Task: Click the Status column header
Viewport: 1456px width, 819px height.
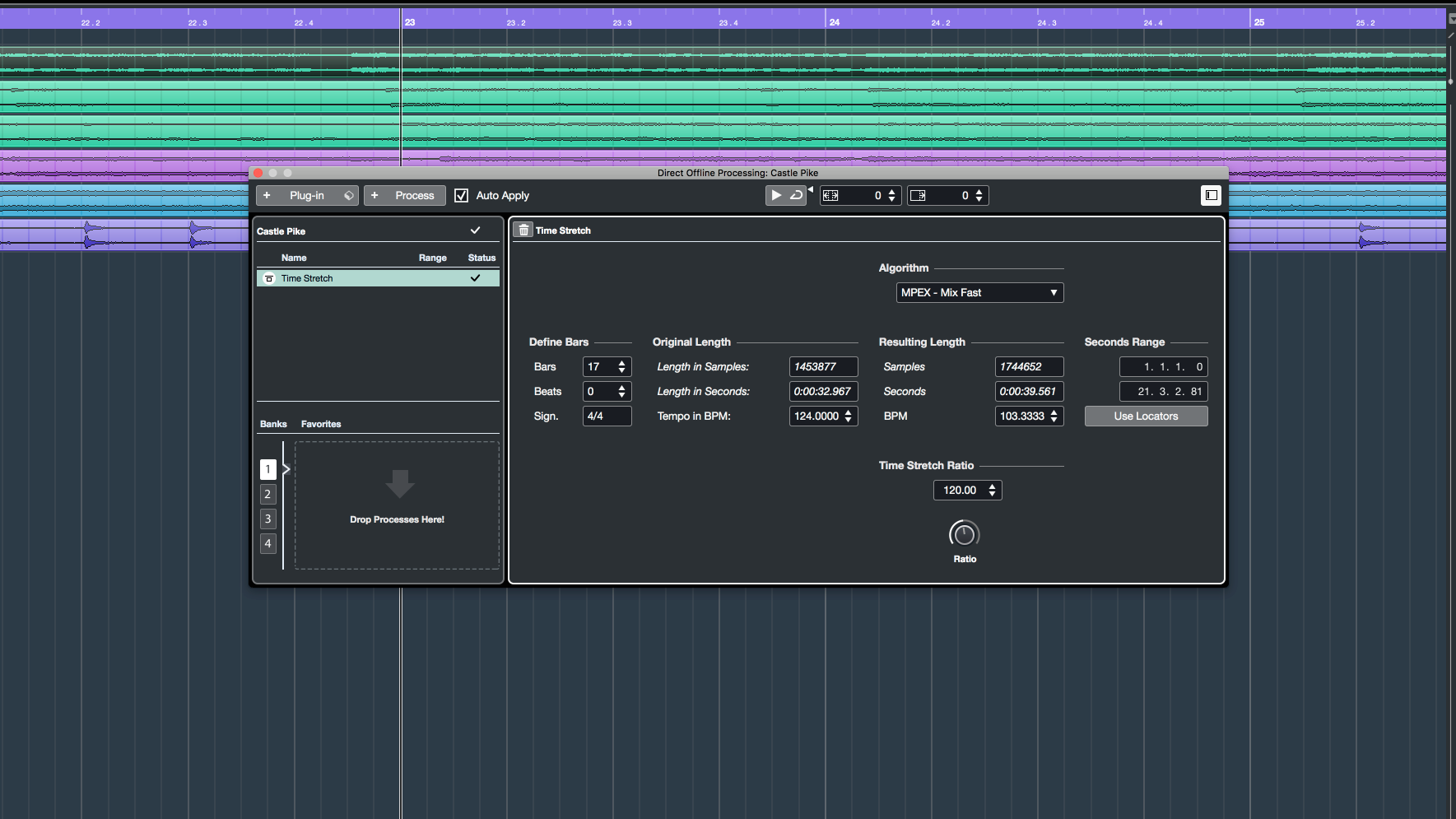Action: (482, 258)
